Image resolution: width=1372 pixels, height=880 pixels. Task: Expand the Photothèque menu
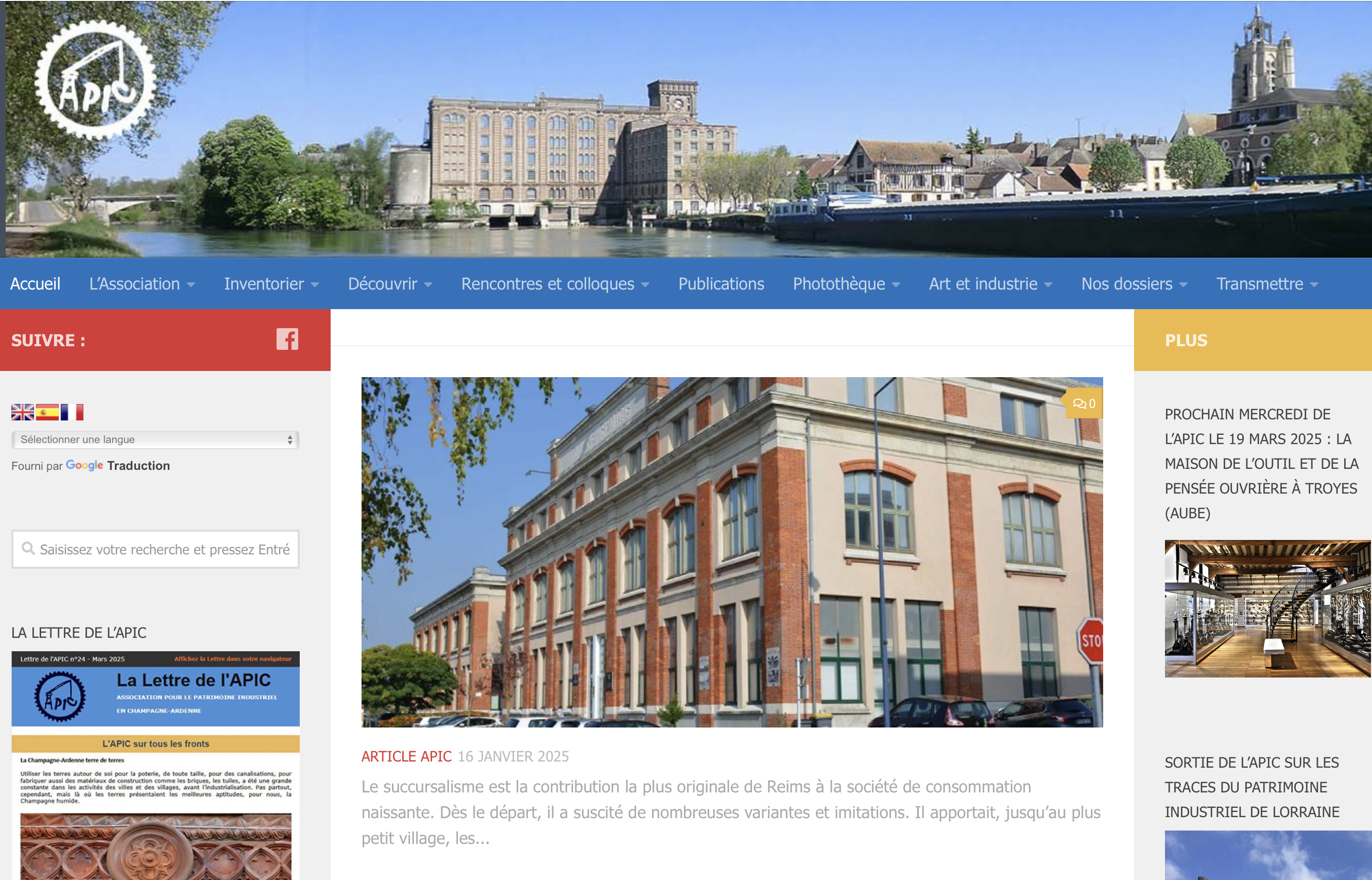[846, 284]
